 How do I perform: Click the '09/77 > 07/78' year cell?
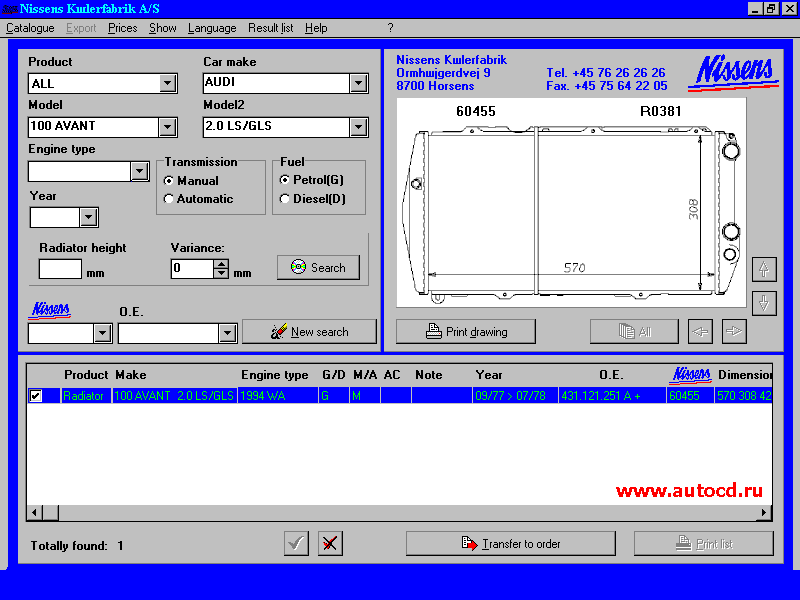pyautogui.click(x=515, y=395)
